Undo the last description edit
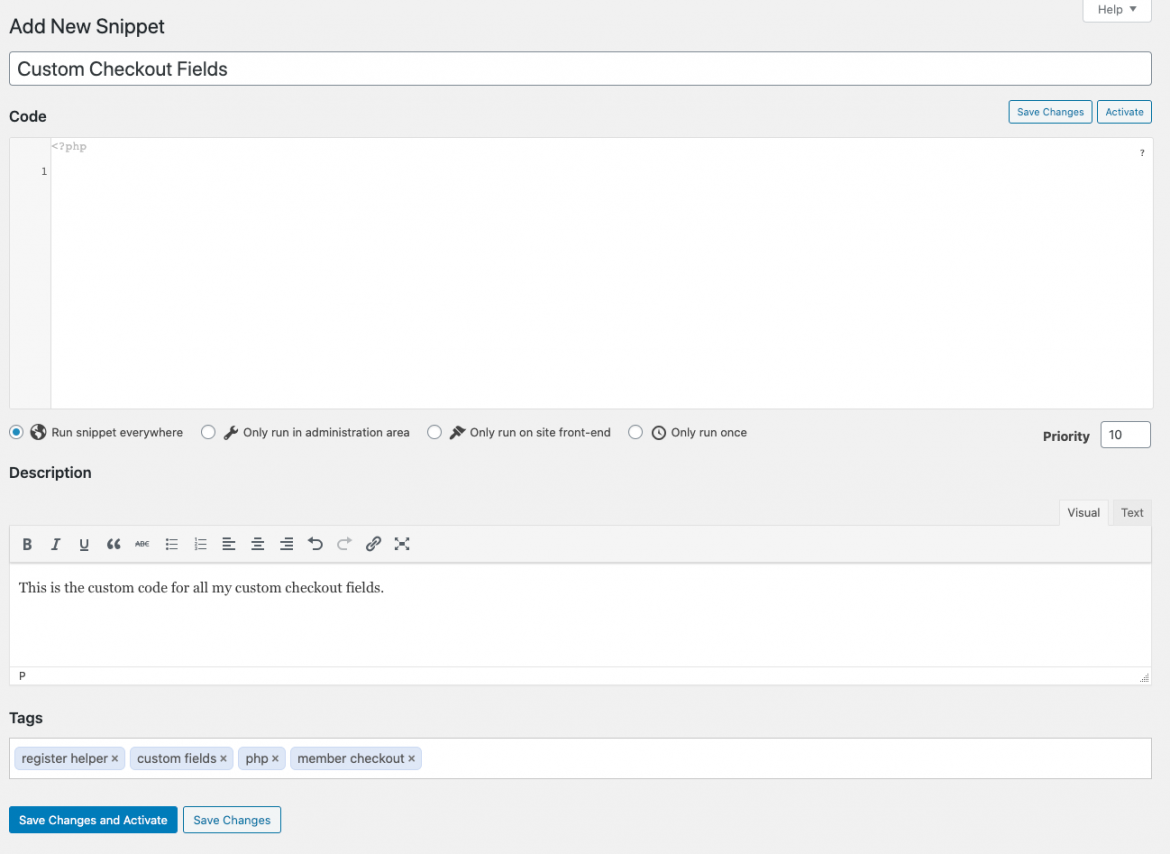Image resolution: width=1170 pixels, height=854 pixels. point(315,544)
